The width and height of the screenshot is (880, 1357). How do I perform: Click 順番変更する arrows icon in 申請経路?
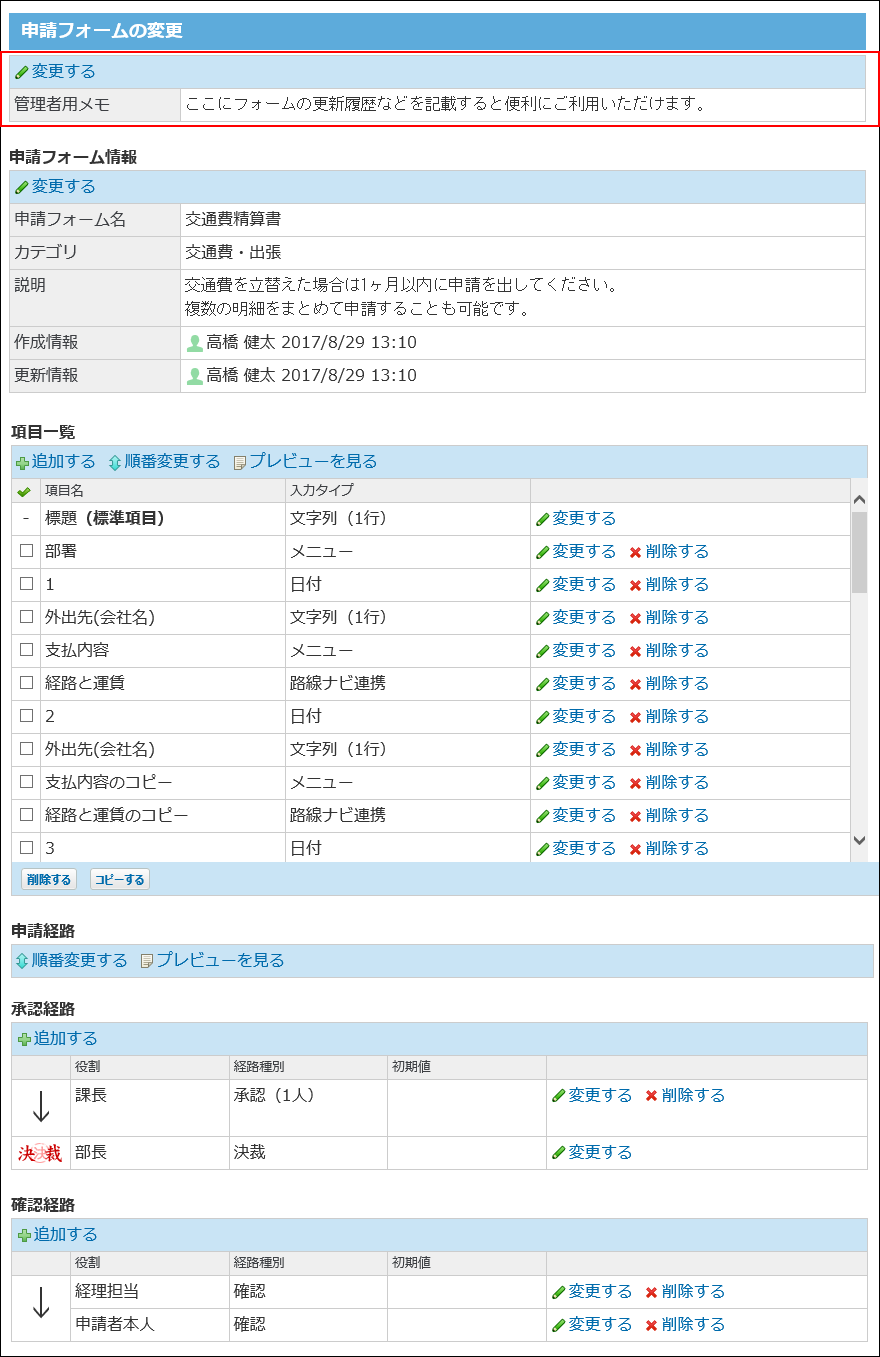pyautogui.click(x=22, y=961)
